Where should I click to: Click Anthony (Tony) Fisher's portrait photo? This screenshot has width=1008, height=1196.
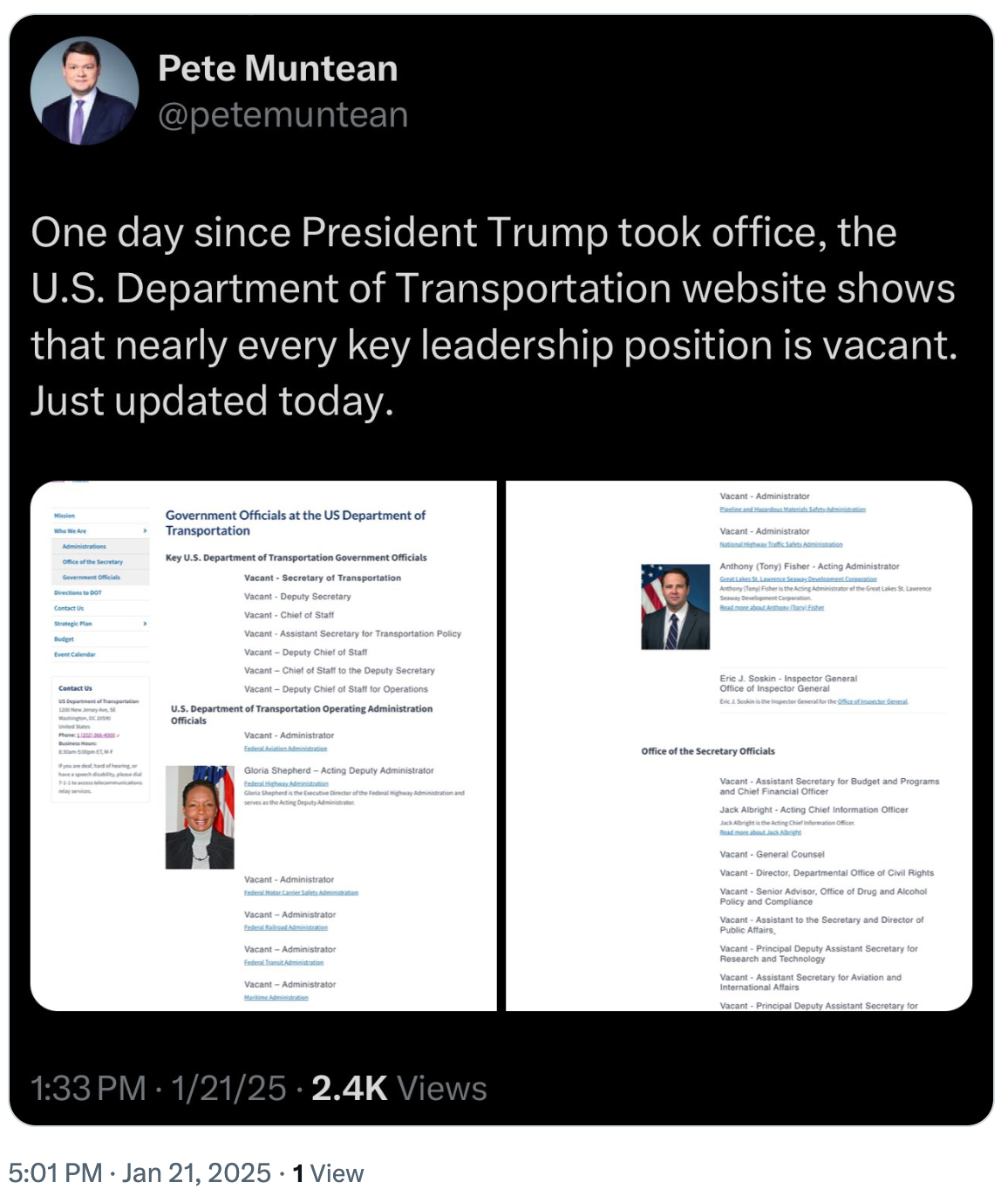(675, 606)
